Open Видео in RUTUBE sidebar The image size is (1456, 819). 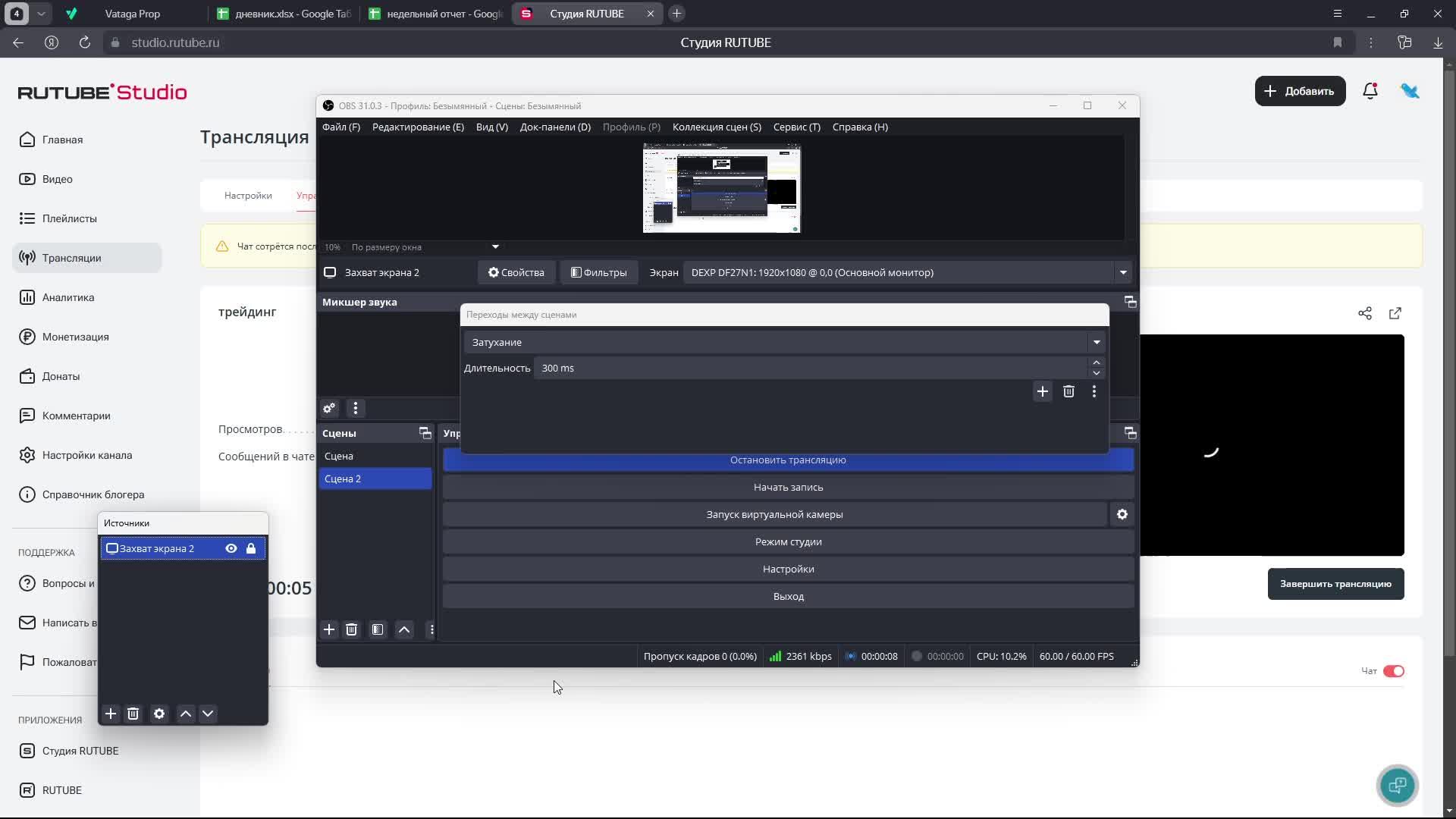[58, 179]
